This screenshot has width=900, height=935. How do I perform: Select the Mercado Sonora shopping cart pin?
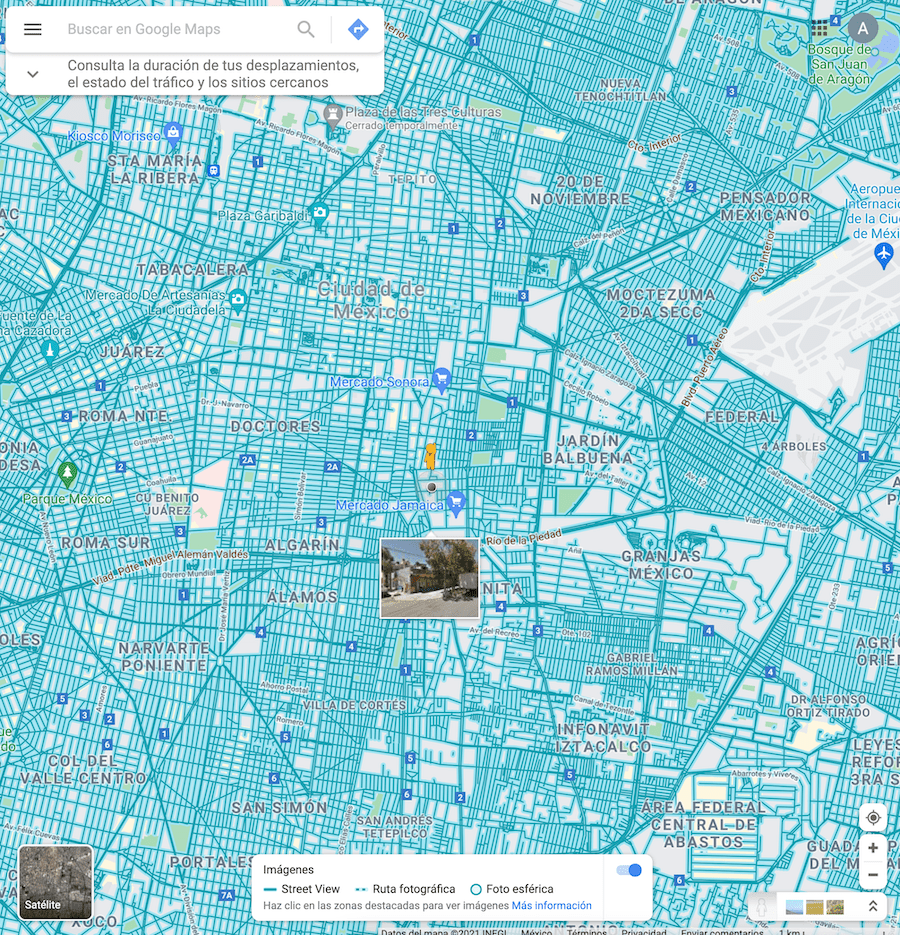point(441,379)
